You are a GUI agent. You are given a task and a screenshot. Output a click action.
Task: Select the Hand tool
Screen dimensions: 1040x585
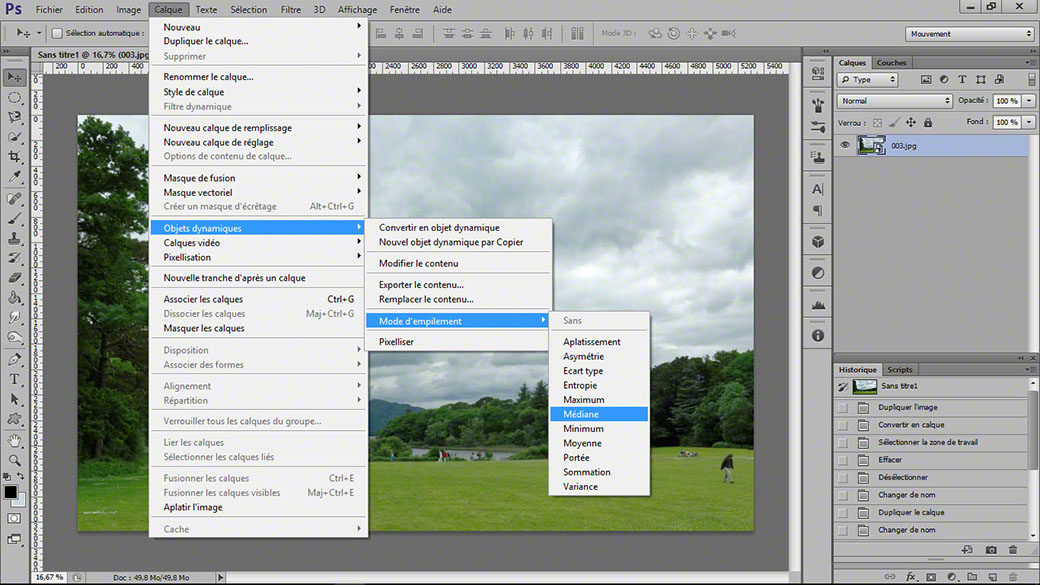(14, 440)
